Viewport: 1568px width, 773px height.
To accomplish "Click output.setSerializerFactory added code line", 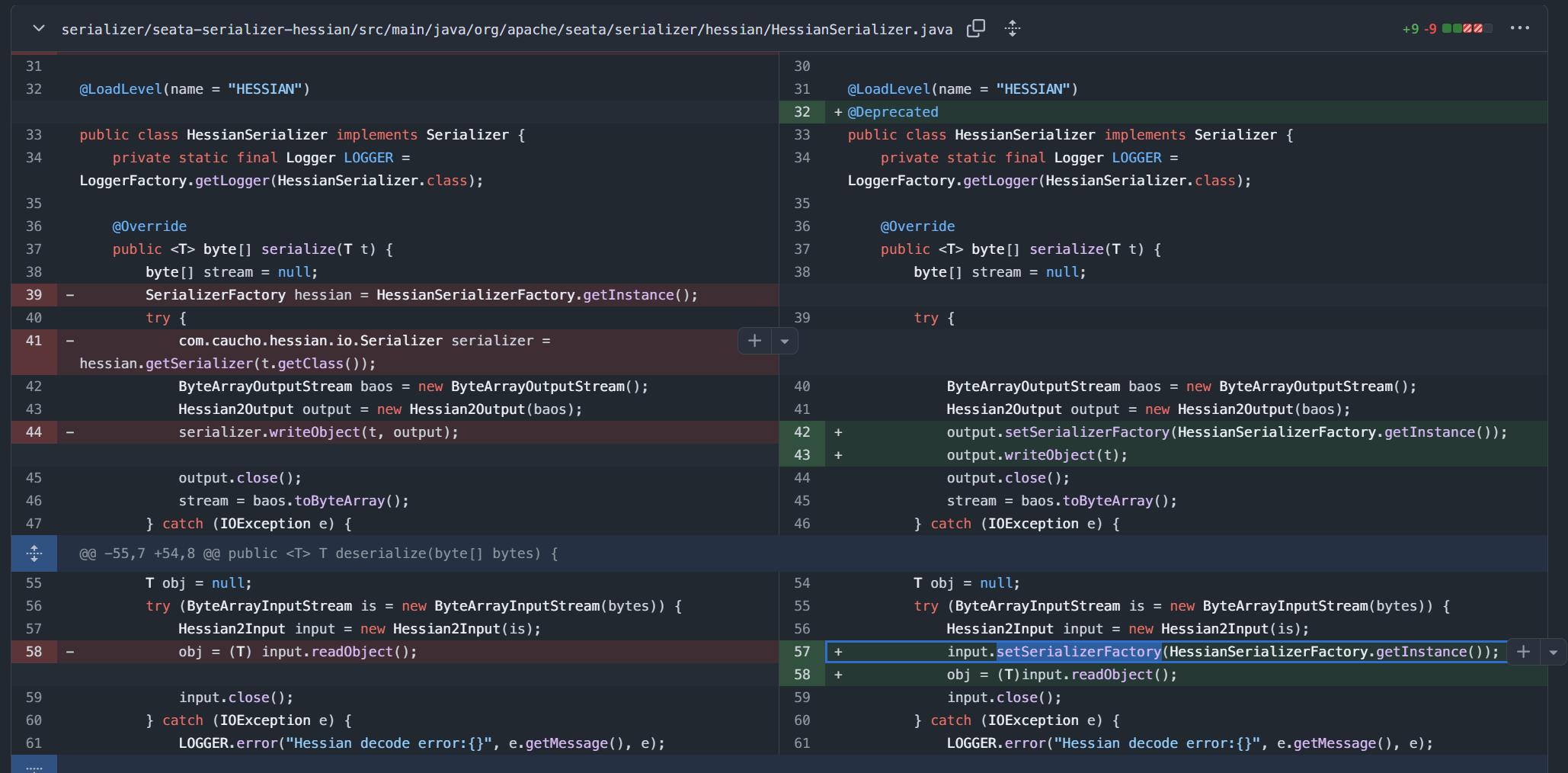I will click(x=1227, y=432).
